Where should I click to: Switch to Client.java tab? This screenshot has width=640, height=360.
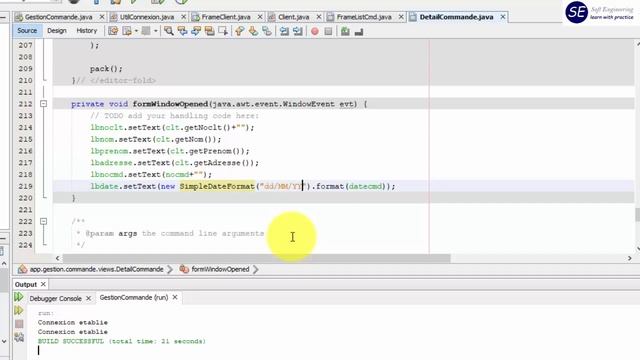pos(293,17)
